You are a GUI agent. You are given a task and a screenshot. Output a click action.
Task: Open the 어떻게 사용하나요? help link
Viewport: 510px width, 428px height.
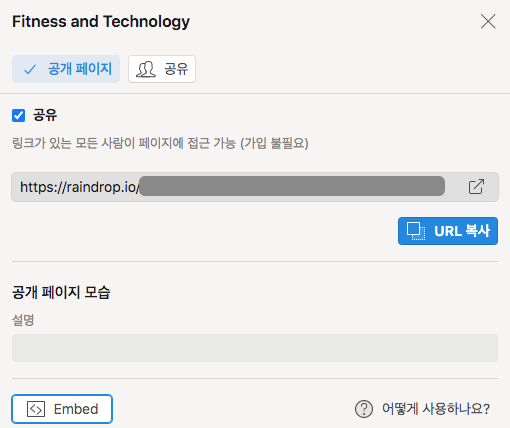(436, 409)
